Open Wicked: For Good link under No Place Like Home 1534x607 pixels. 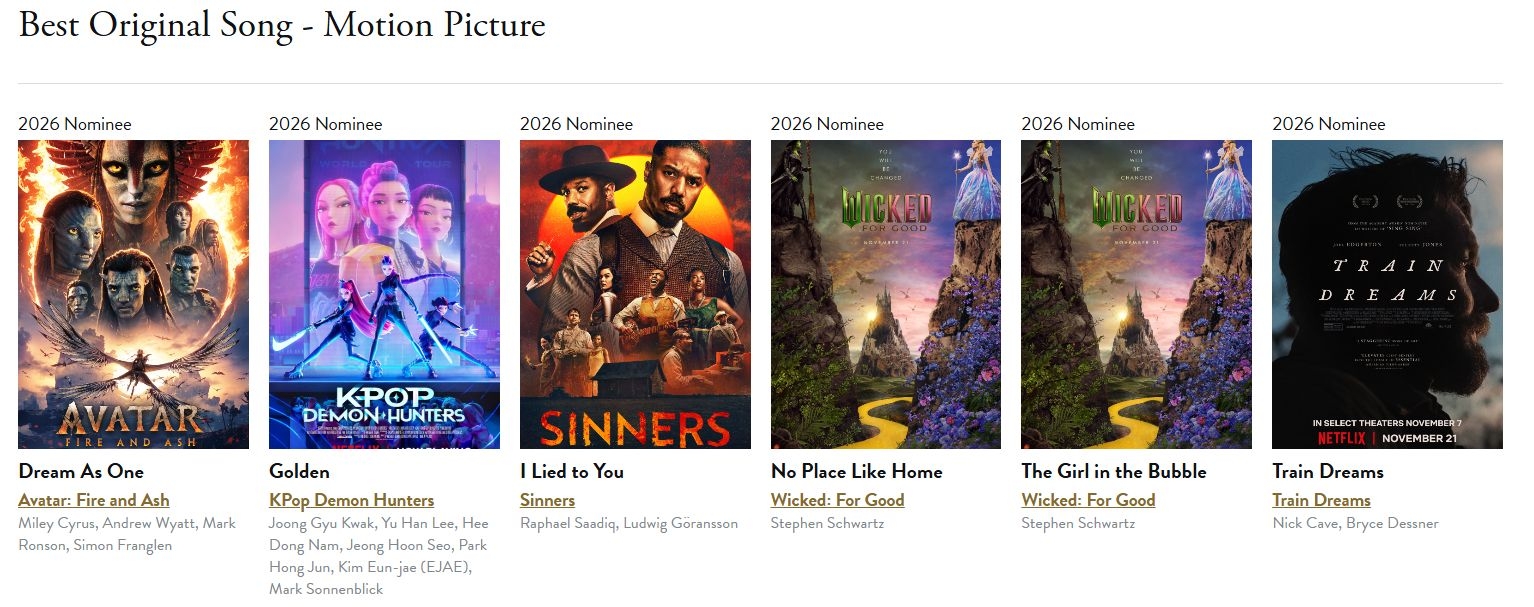point(837,500)
